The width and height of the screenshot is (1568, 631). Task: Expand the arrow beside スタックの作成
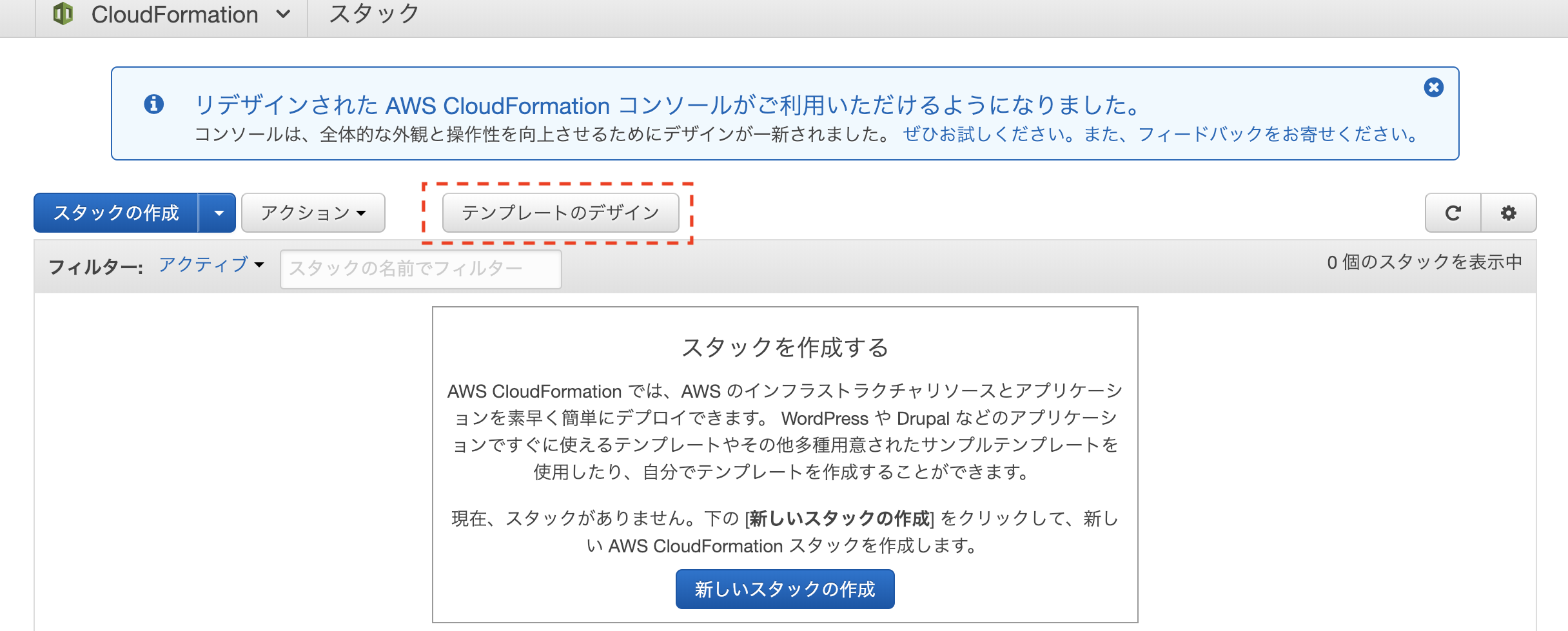click(x=218, y=213)
